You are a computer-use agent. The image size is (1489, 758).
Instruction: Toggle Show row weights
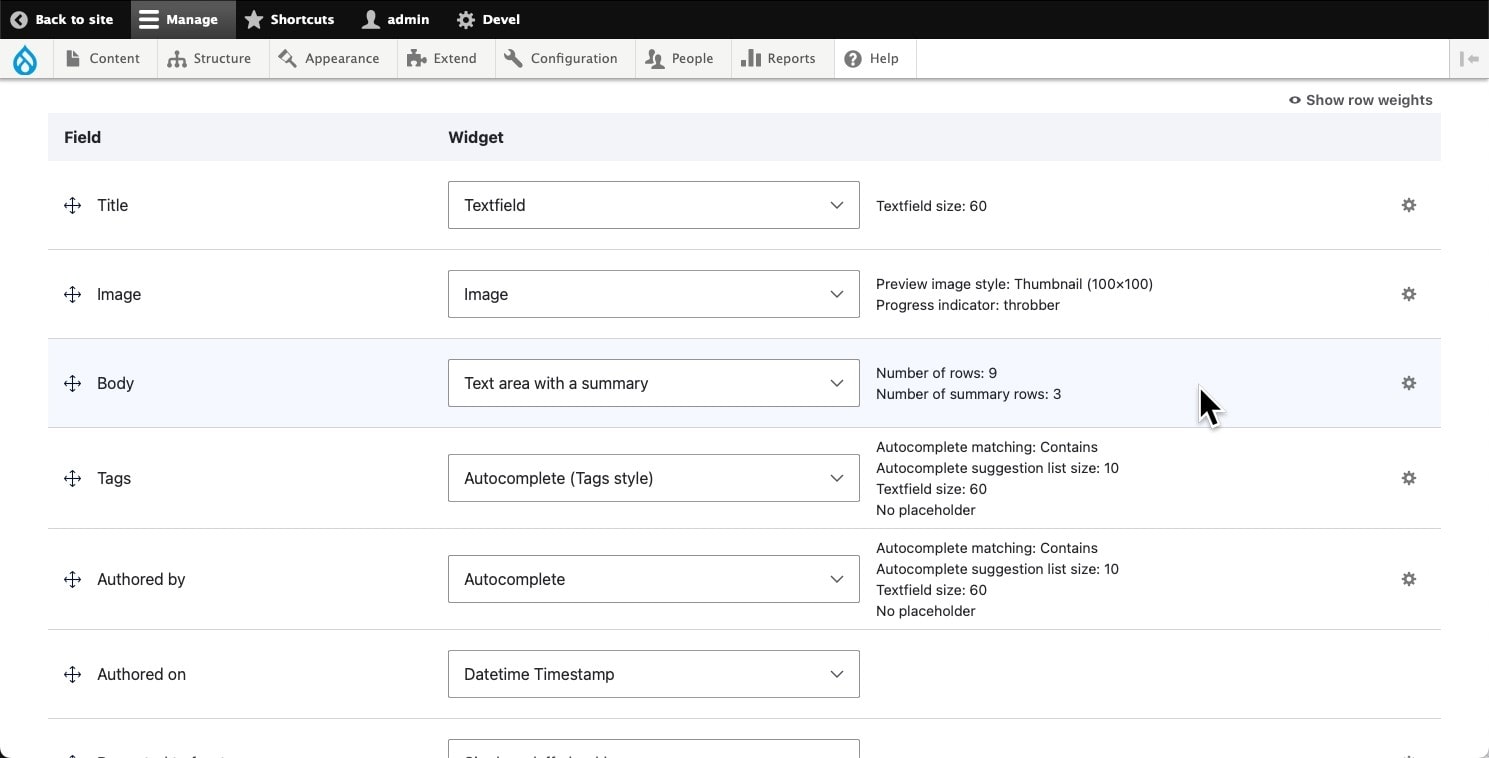tap(1361, 100)
